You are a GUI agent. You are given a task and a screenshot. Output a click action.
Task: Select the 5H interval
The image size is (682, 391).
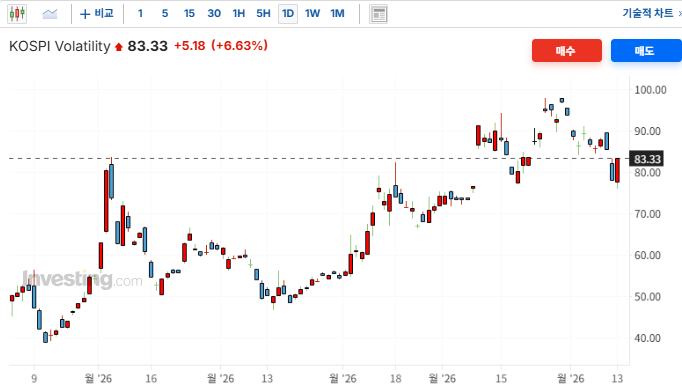(263, 13)
